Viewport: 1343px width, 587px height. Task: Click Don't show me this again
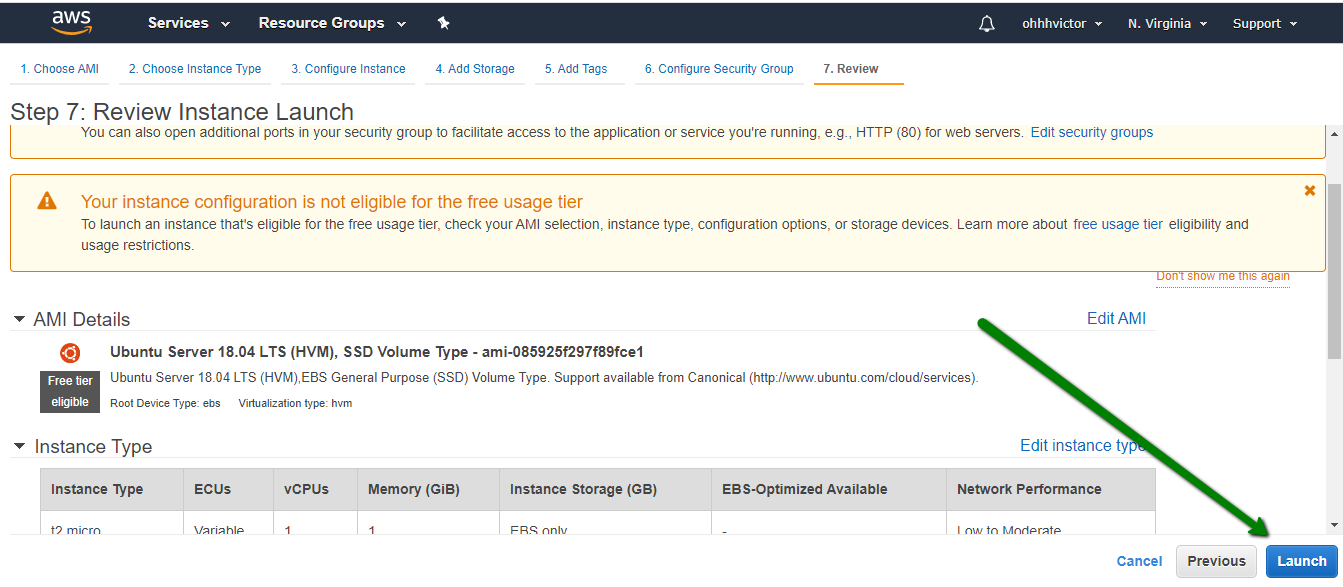click(x=1223, y=276)
